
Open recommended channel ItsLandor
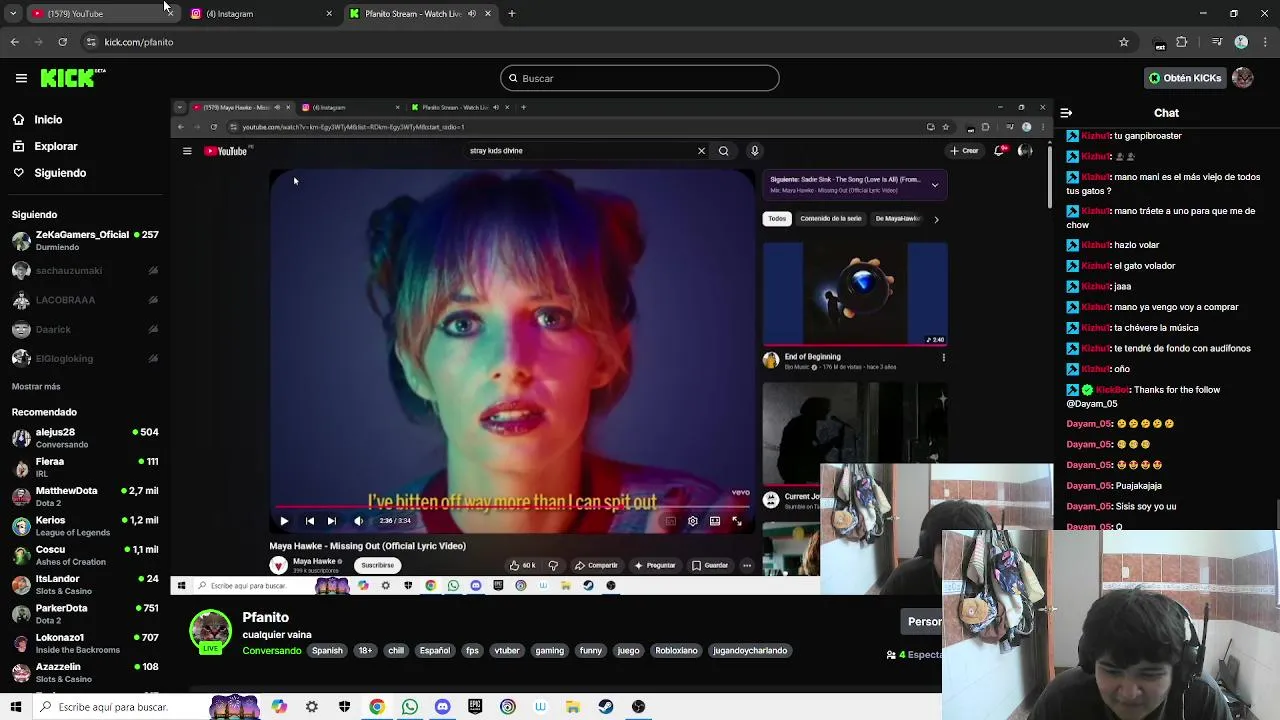[x=85, y=584]
